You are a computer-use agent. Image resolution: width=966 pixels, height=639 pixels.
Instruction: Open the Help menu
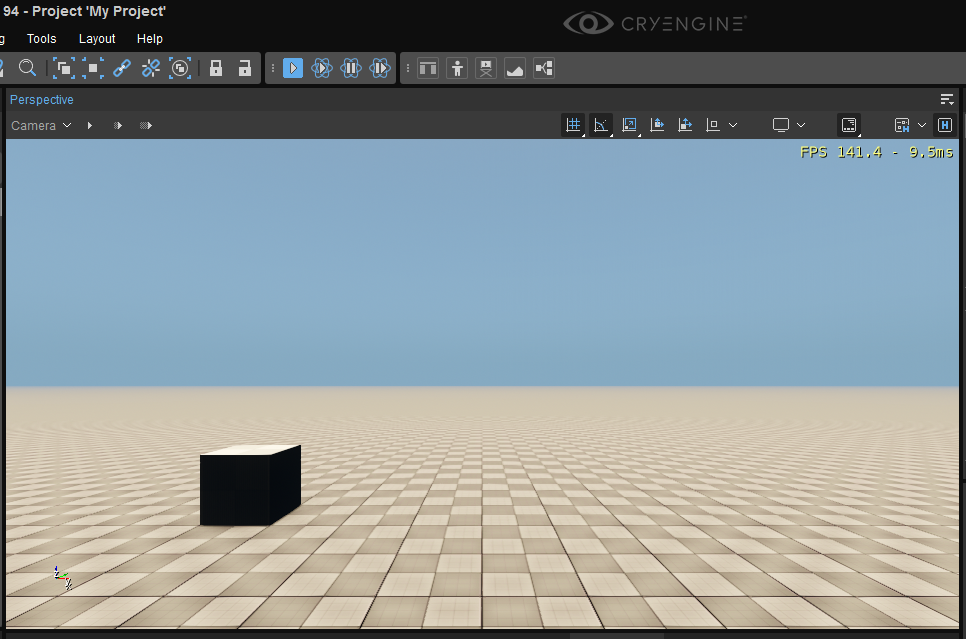pyautogui.click(x=150, y=39)
